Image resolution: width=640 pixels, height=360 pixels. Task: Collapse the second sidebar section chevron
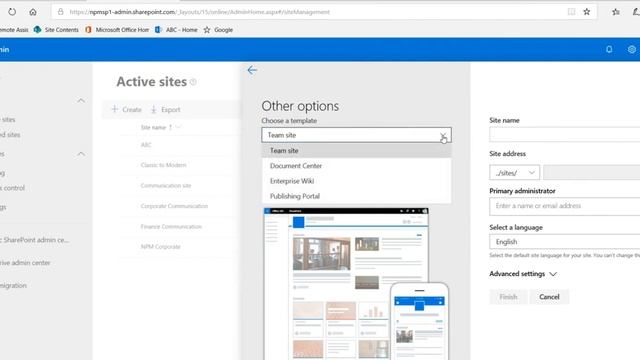click(81, 154)
